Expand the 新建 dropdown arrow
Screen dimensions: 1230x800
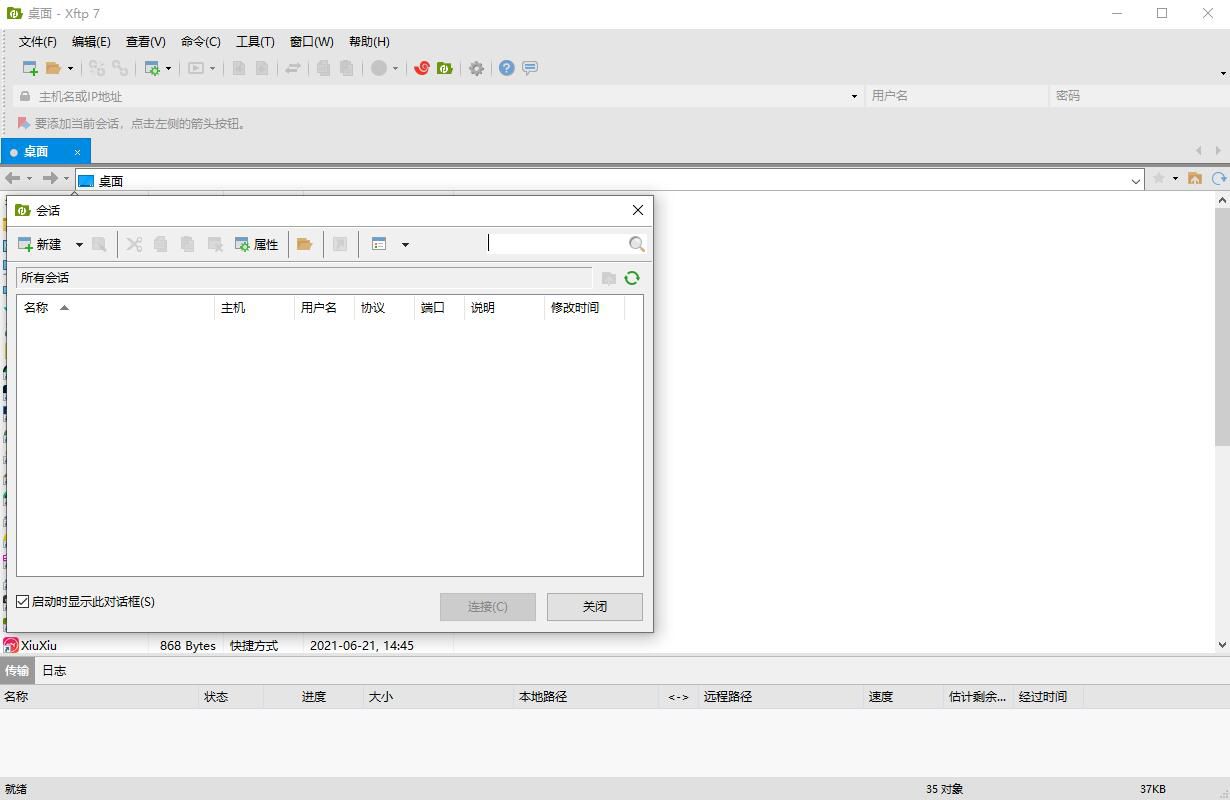pos(79,244)
